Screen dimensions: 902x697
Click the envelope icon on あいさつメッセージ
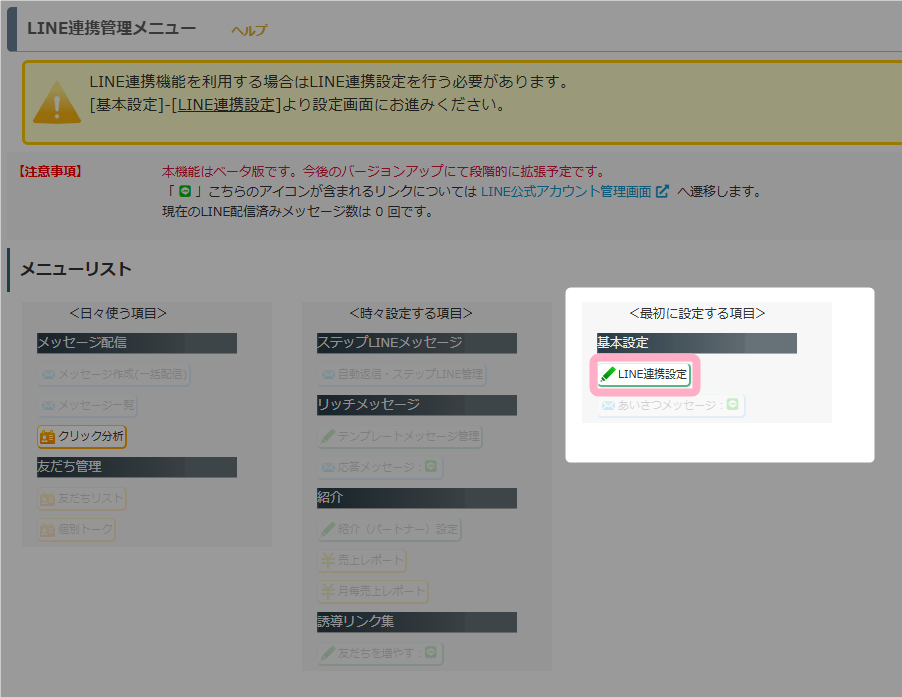tap(608, 406)
